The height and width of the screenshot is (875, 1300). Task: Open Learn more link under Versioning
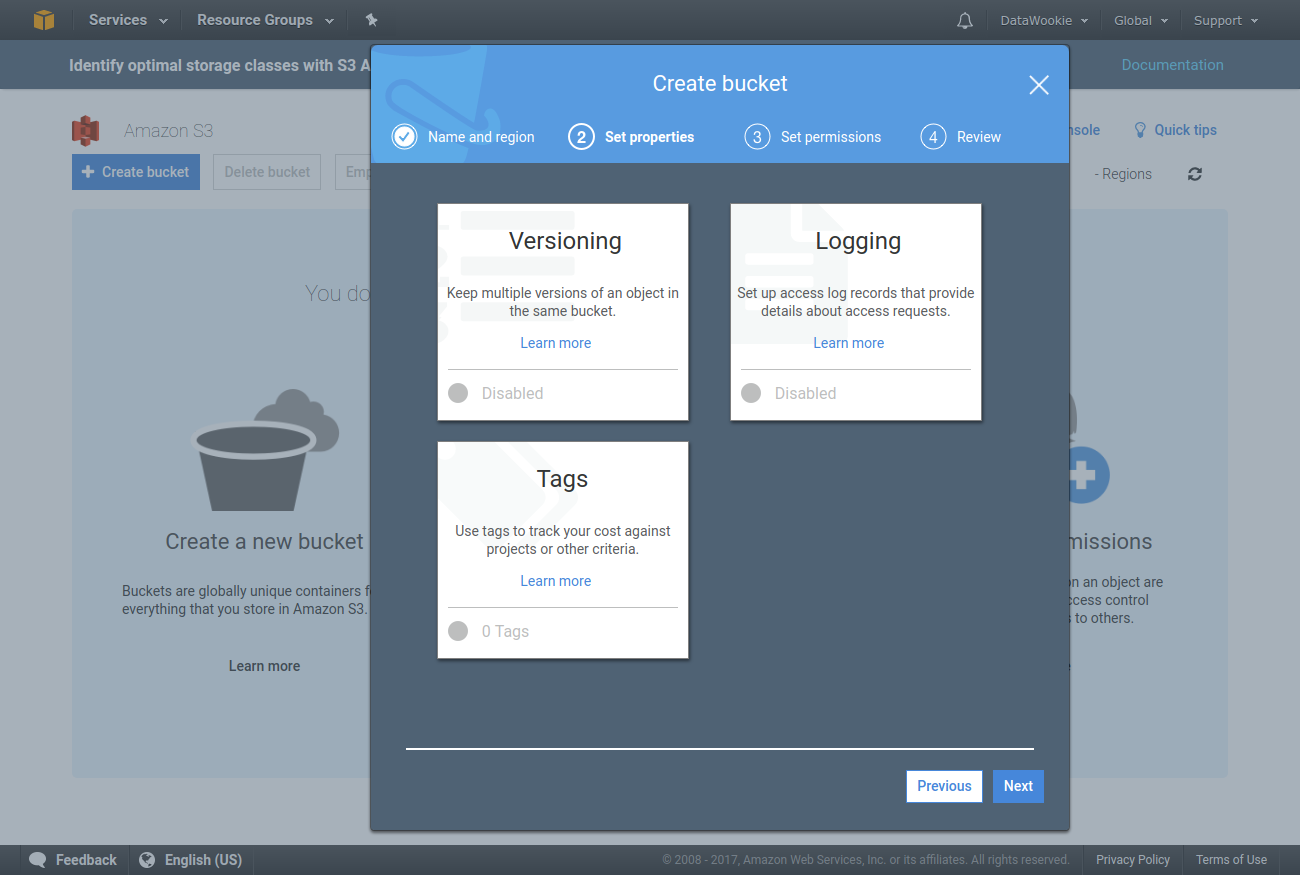click(555, 343)
